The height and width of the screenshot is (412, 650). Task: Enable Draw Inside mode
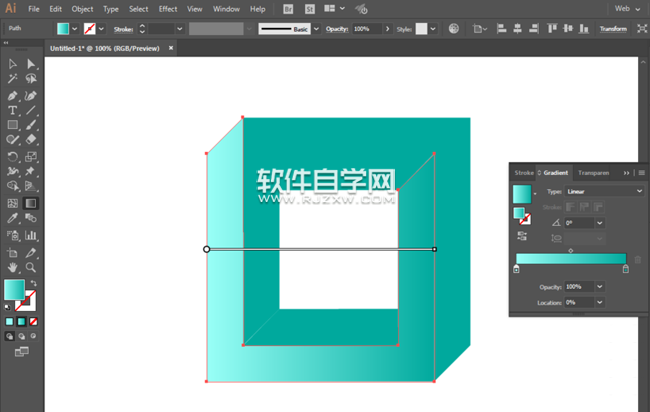coord(34,336)
